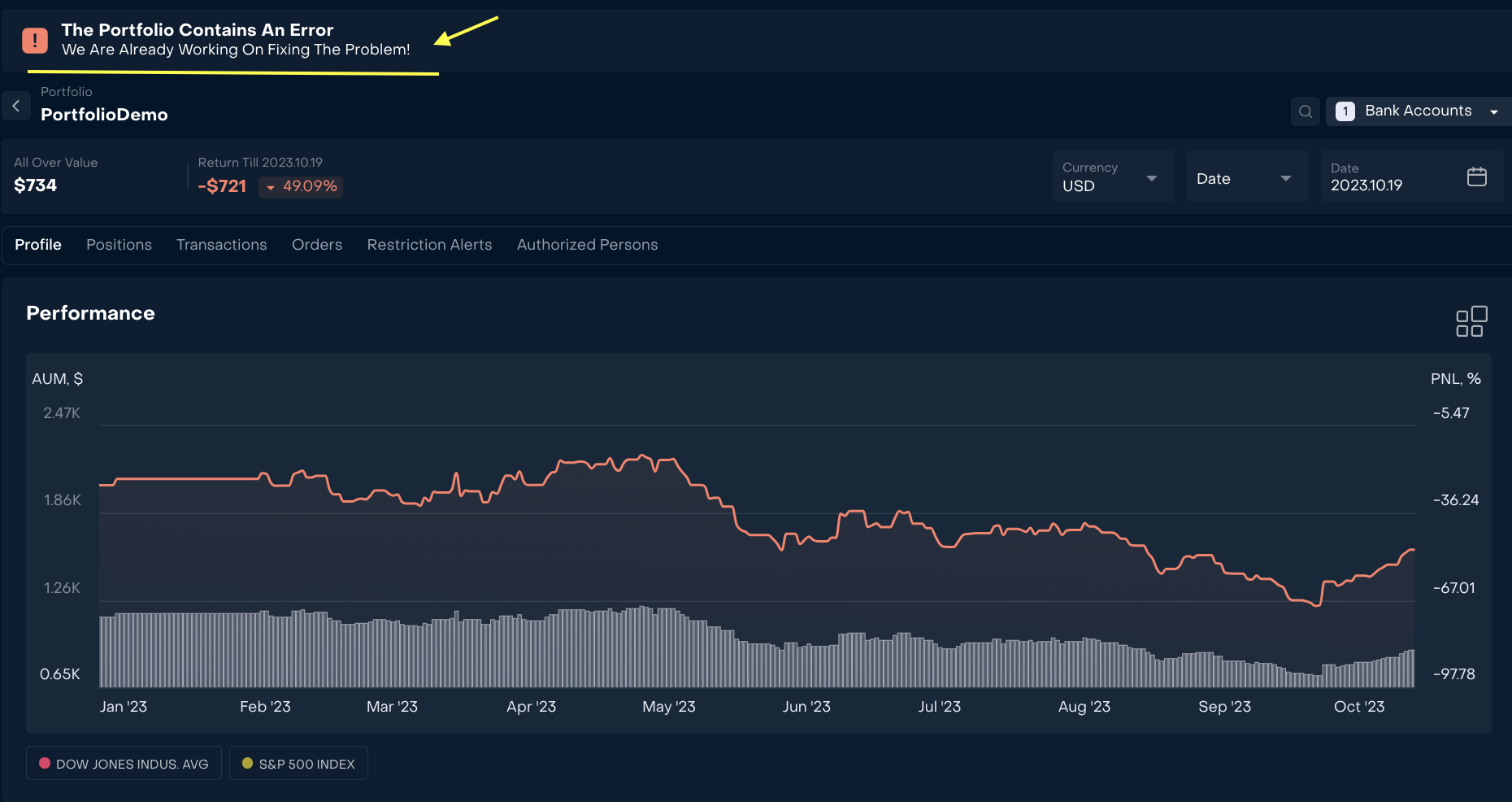This screenshot has width=1512, height=802.
Task: Click the S&P 500 yellow color dot
Action: (247, 763)
